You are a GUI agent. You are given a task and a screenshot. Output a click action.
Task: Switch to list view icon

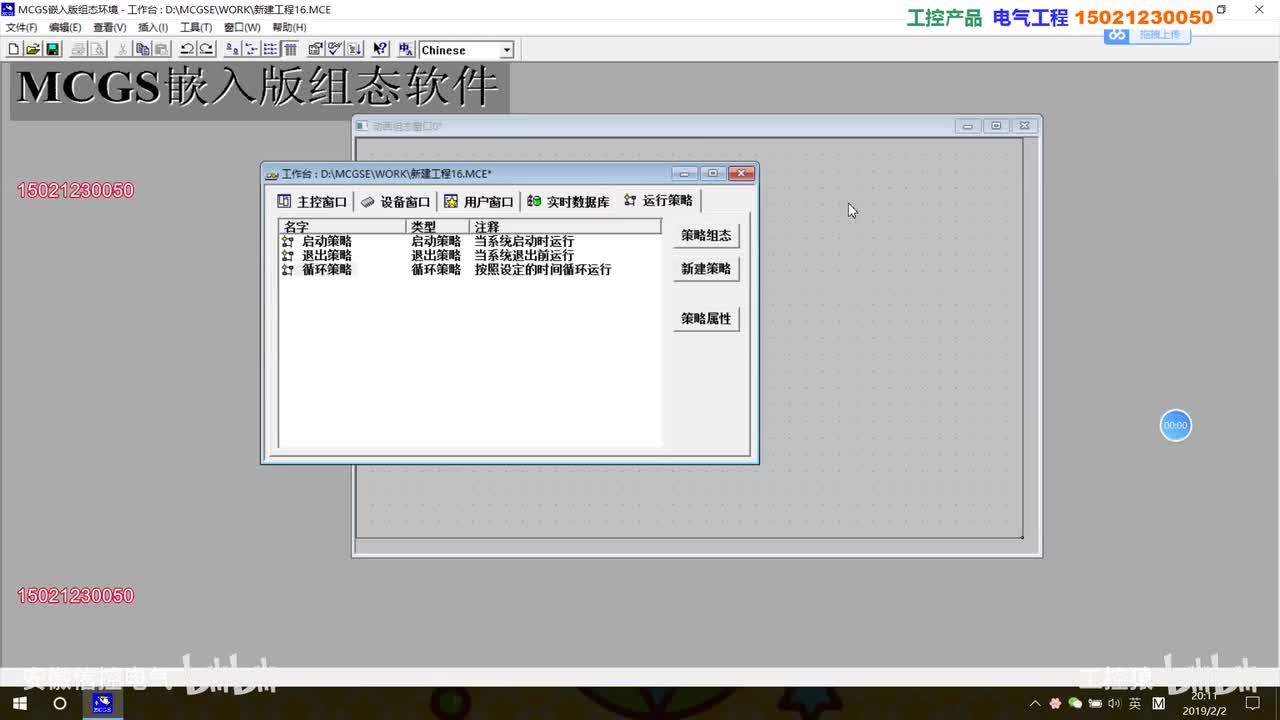point(270,49)
